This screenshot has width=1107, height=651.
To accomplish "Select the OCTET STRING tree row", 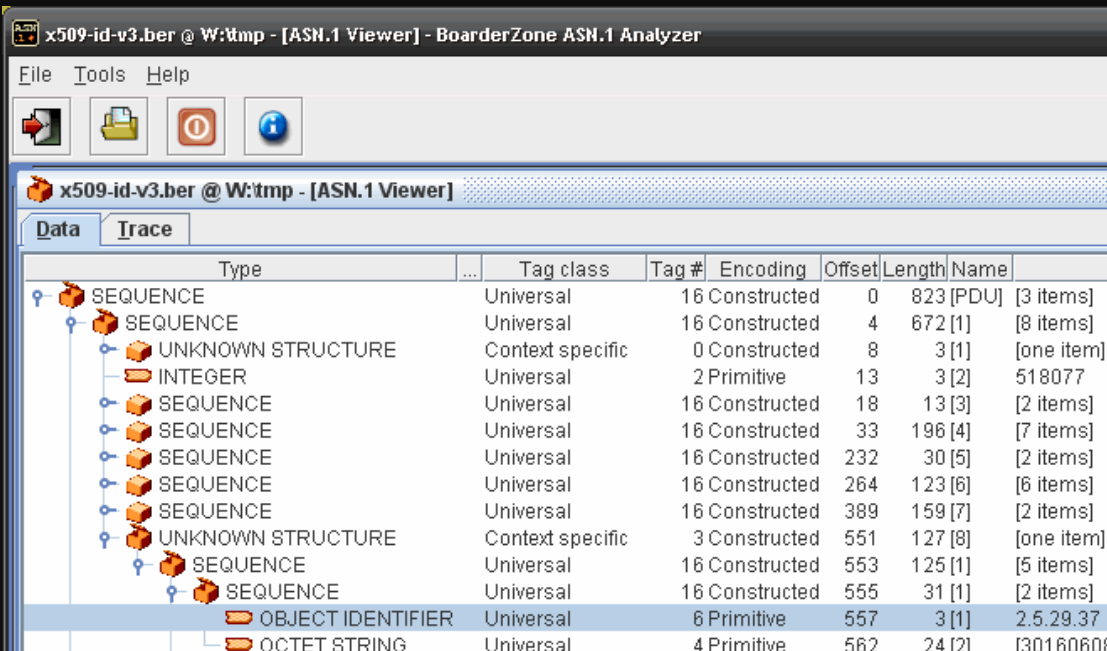I will 332,644.
